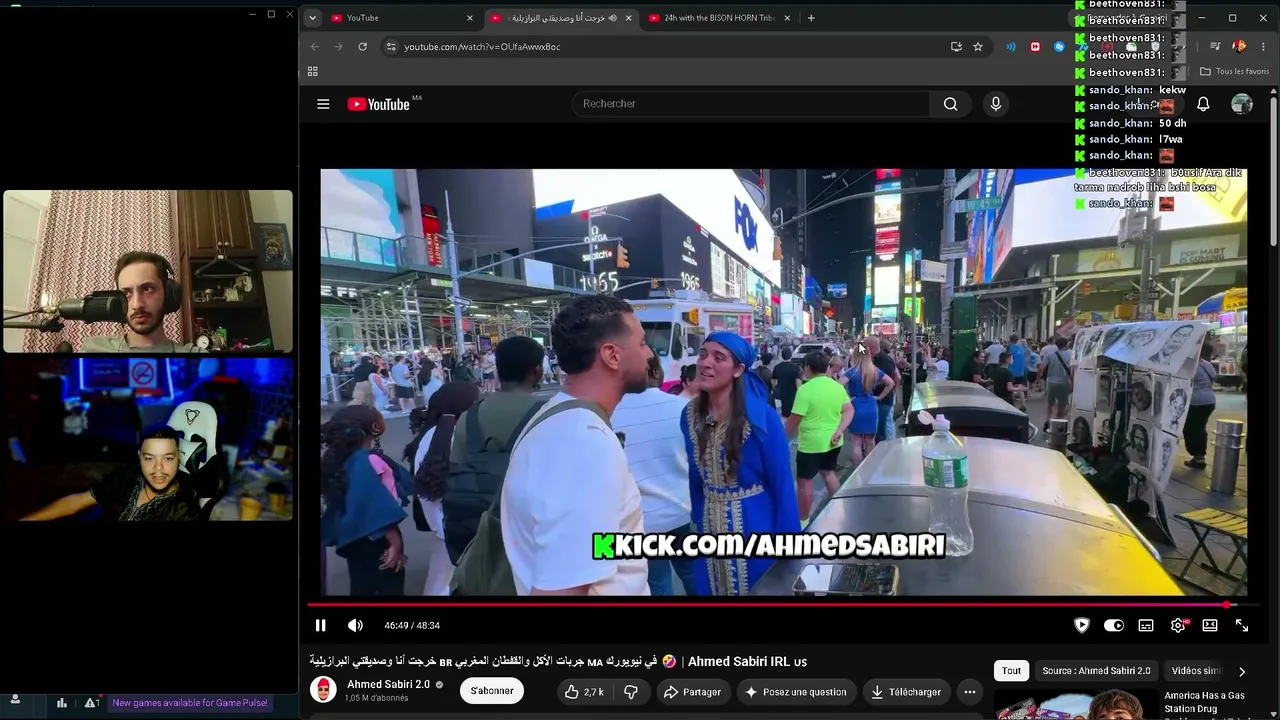Open the New games available for Game Pulse notice
1280x720 pixels.
[190, 703]
